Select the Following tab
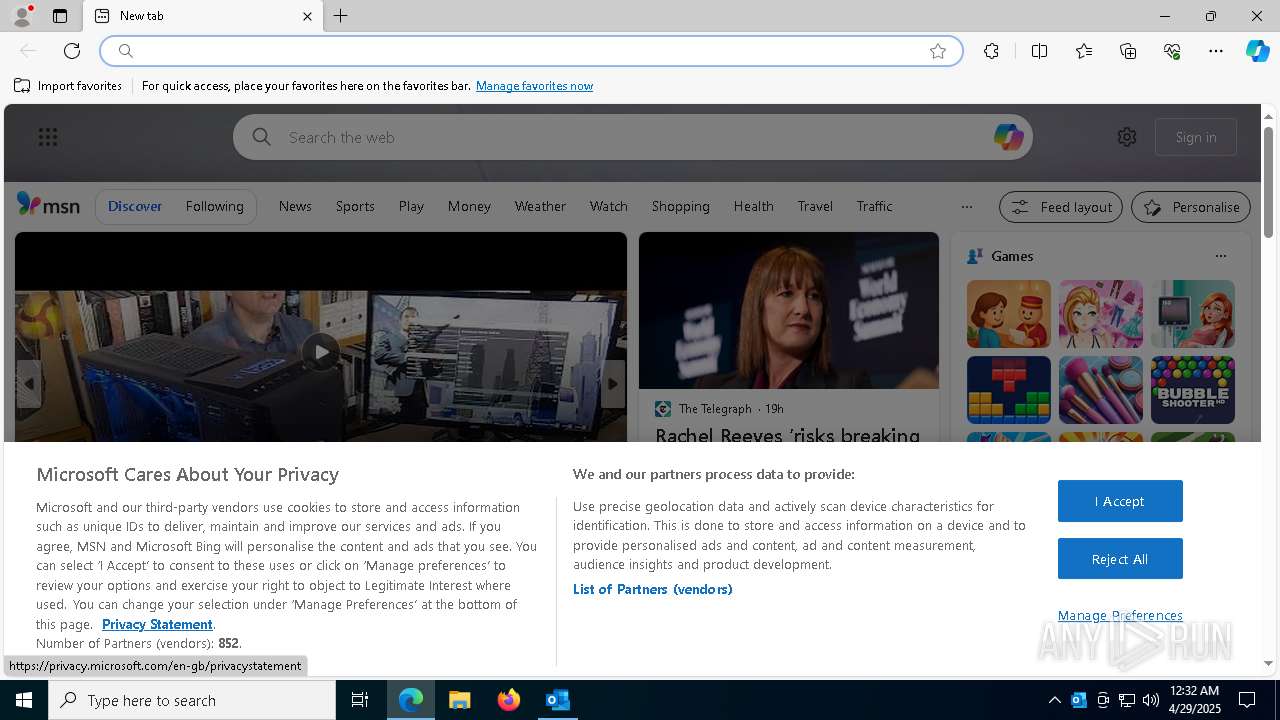The image size is (1280, 720). (214, 206)
